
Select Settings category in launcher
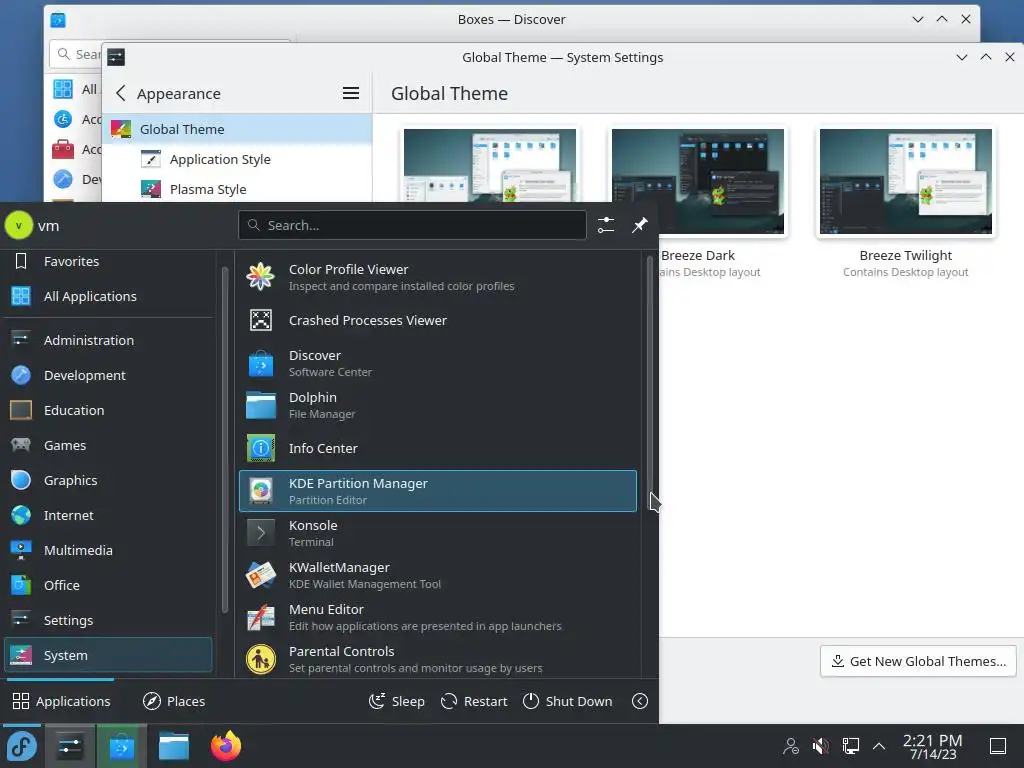tap(108, 620)
